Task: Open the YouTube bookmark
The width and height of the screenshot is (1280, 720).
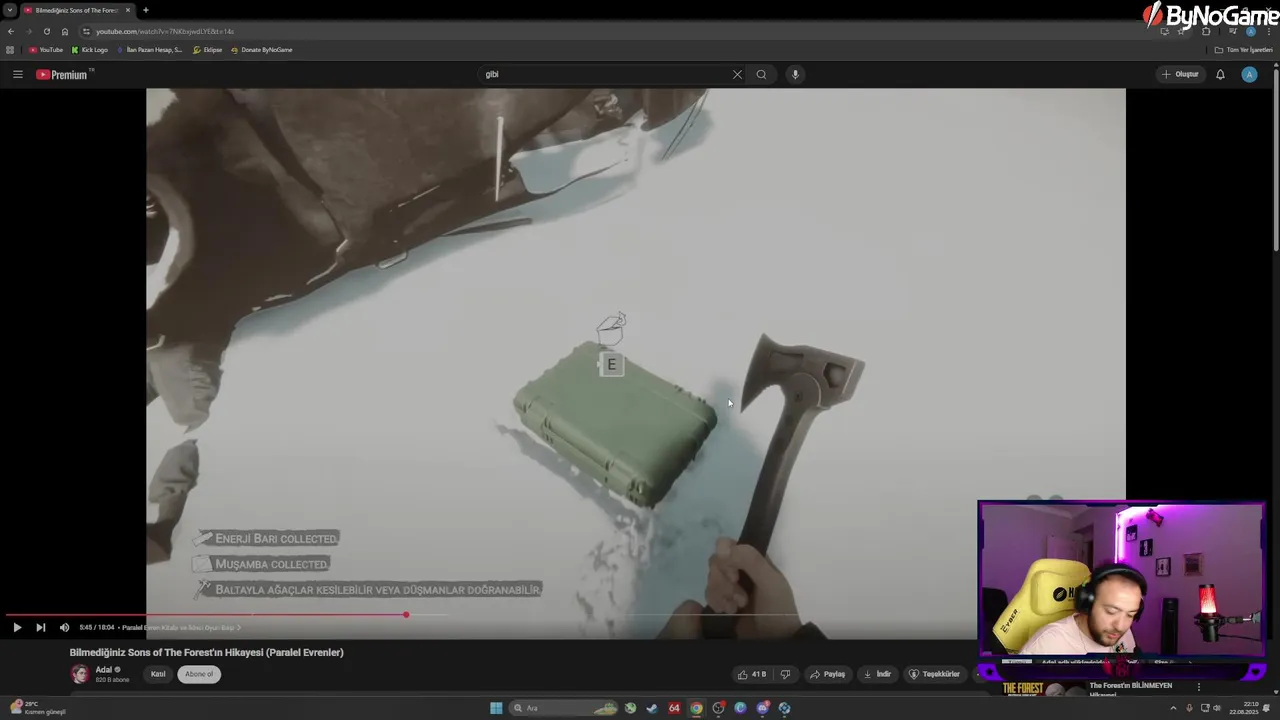Action: [x=46, y=50]
